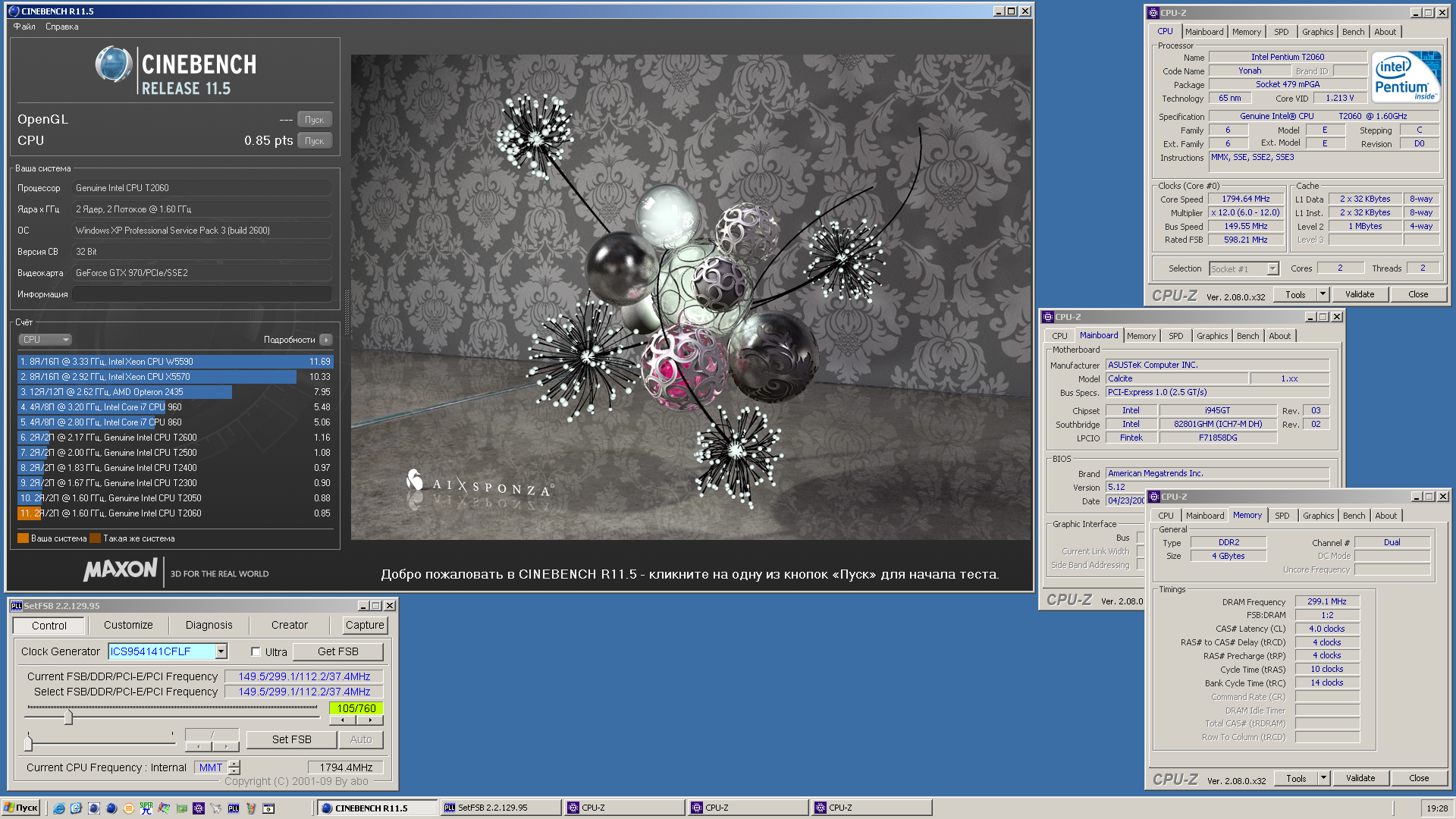Click the last quick launch window icon
1456x819 pixels.
click(x=268, y=808)
